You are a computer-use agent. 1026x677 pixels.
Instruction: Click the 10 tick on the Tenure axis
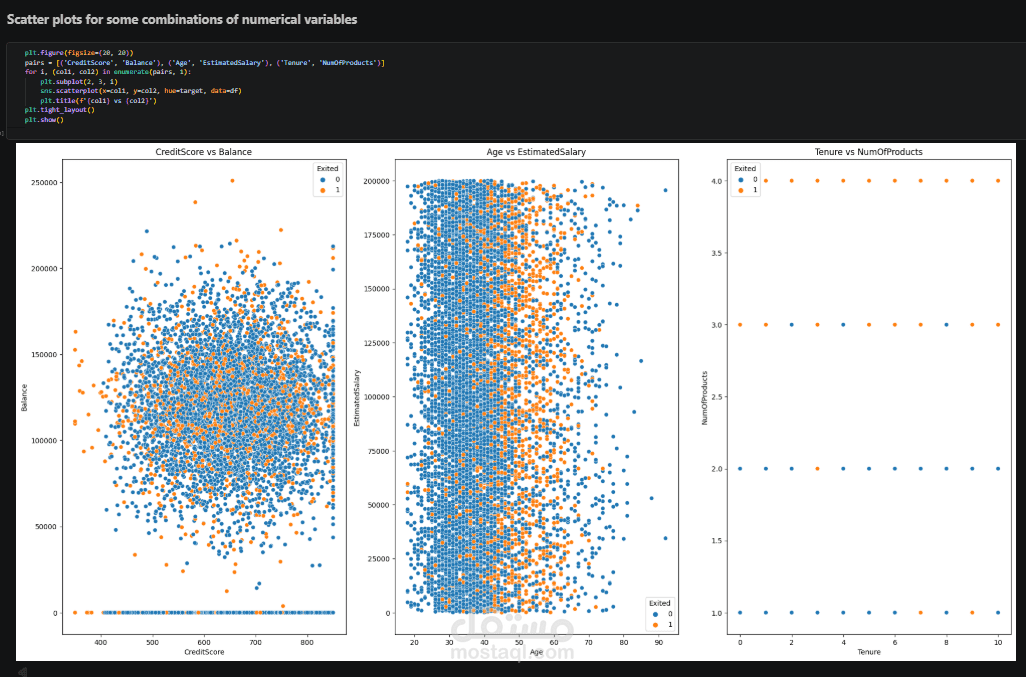click(x=998, y=642)
